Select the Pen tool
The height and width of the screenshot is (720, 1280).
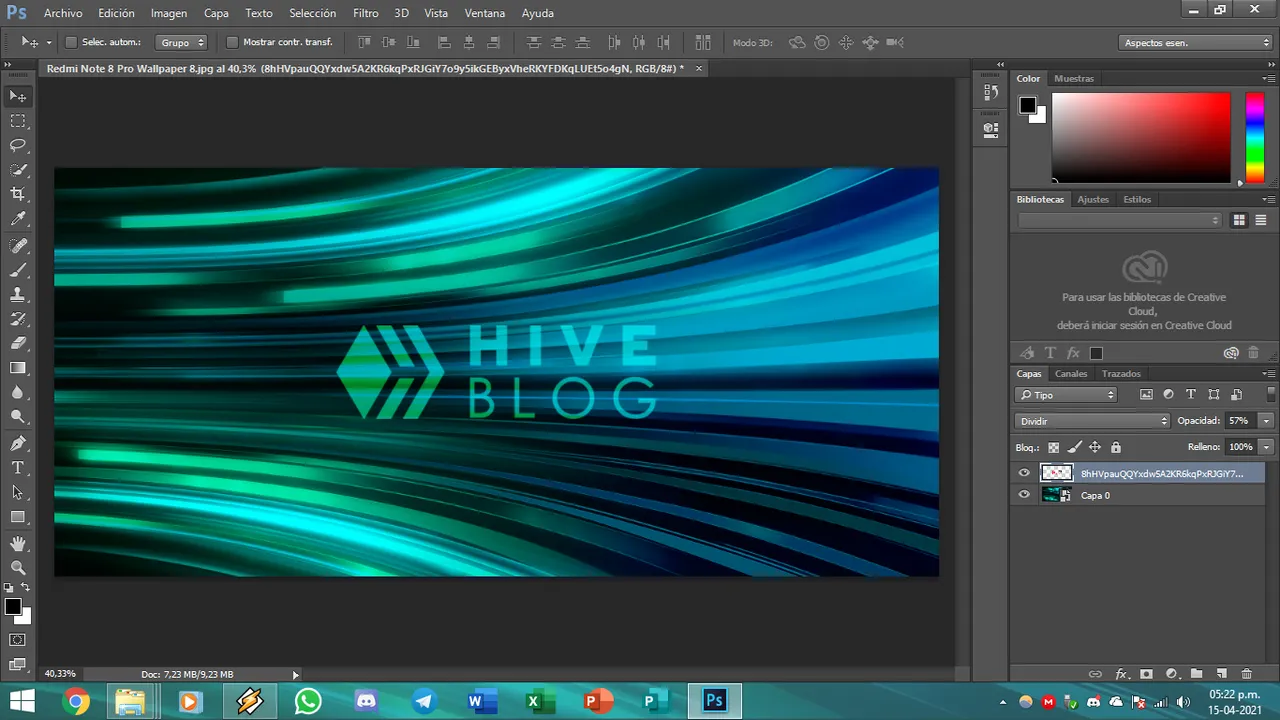[18, 443]
